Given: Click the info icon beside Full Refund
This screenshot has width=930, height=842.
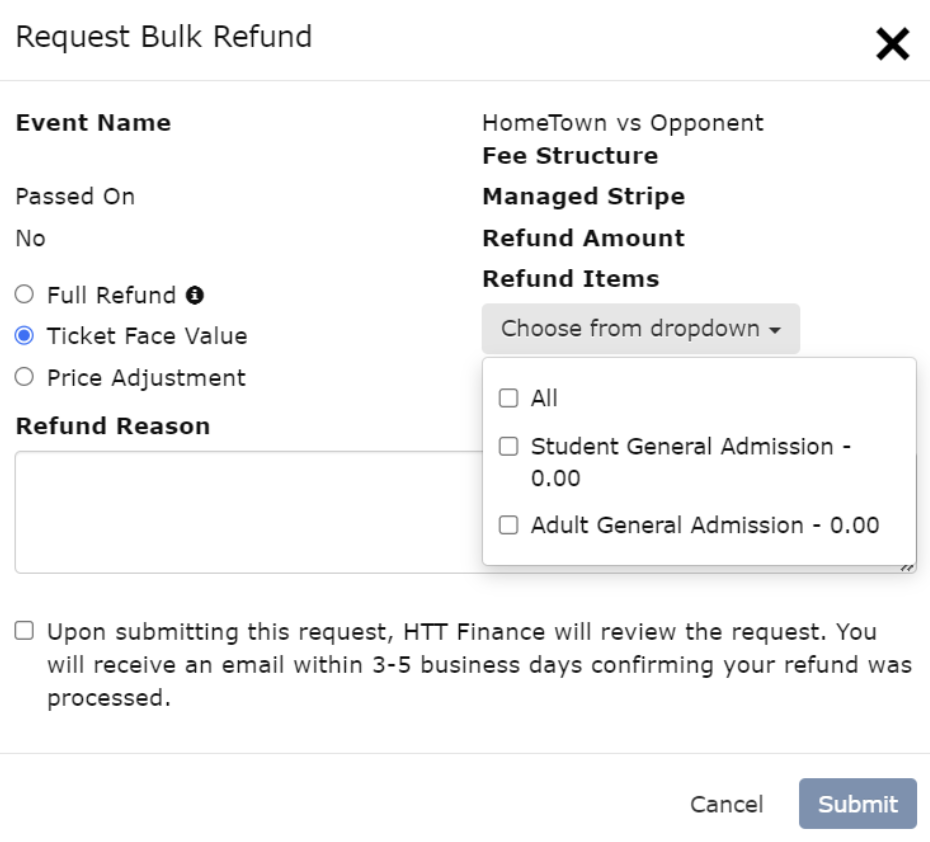Looking at the screenshot, I should (195, 295).
